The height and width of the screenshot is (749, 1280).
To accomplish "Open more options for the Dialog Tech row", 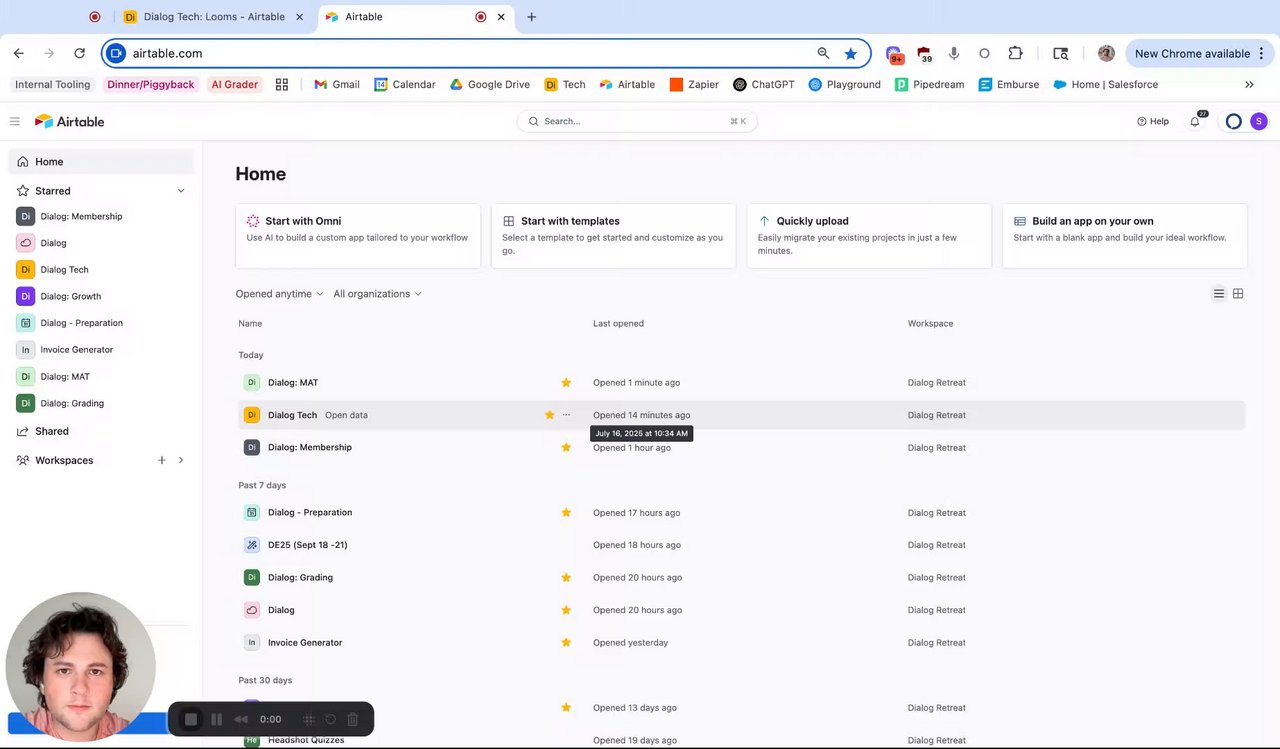I will pos(566,415).
